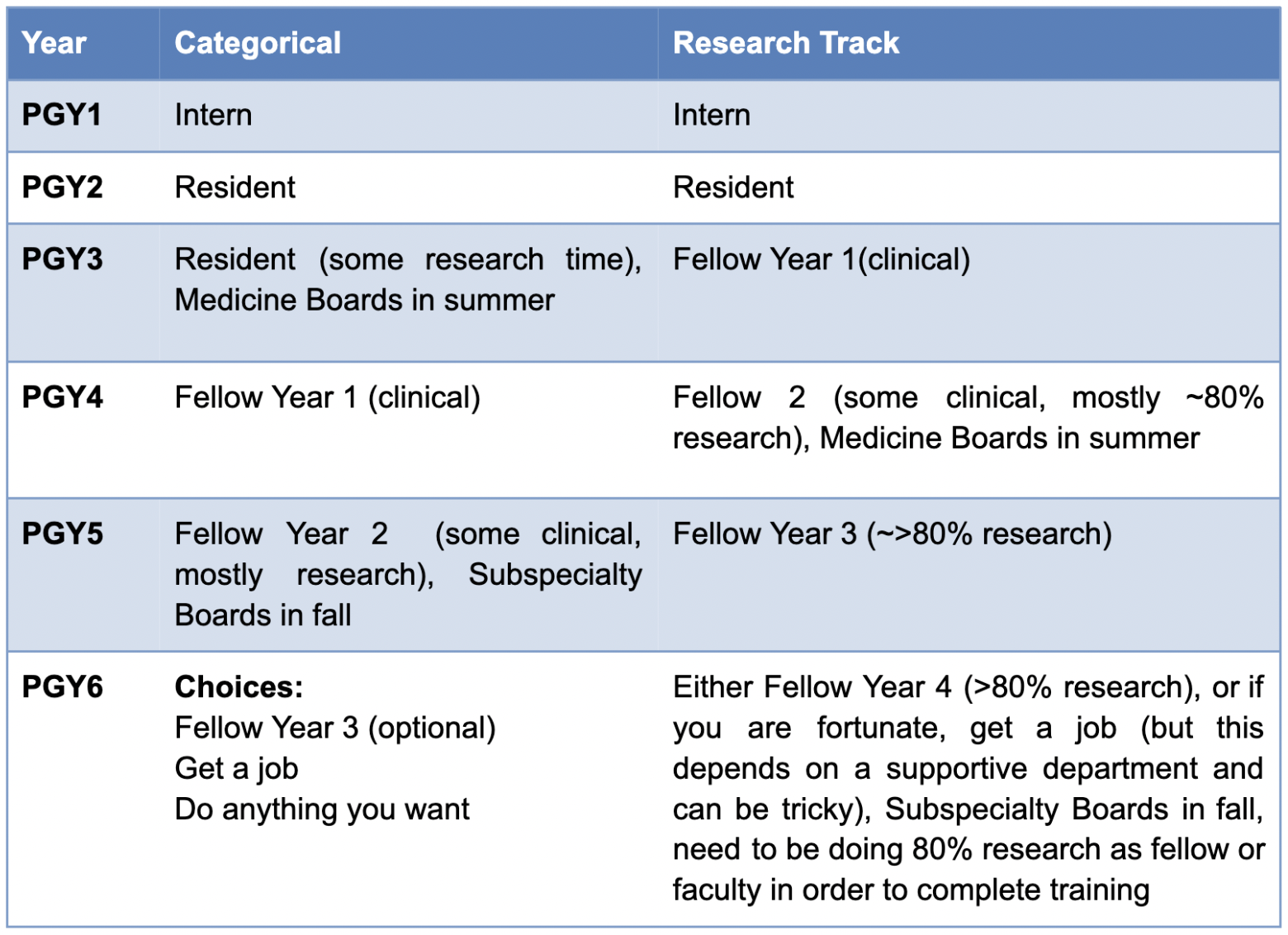Select the PGY1 row label
This screenshot has width=1288, height=935.
click(62, 115)
